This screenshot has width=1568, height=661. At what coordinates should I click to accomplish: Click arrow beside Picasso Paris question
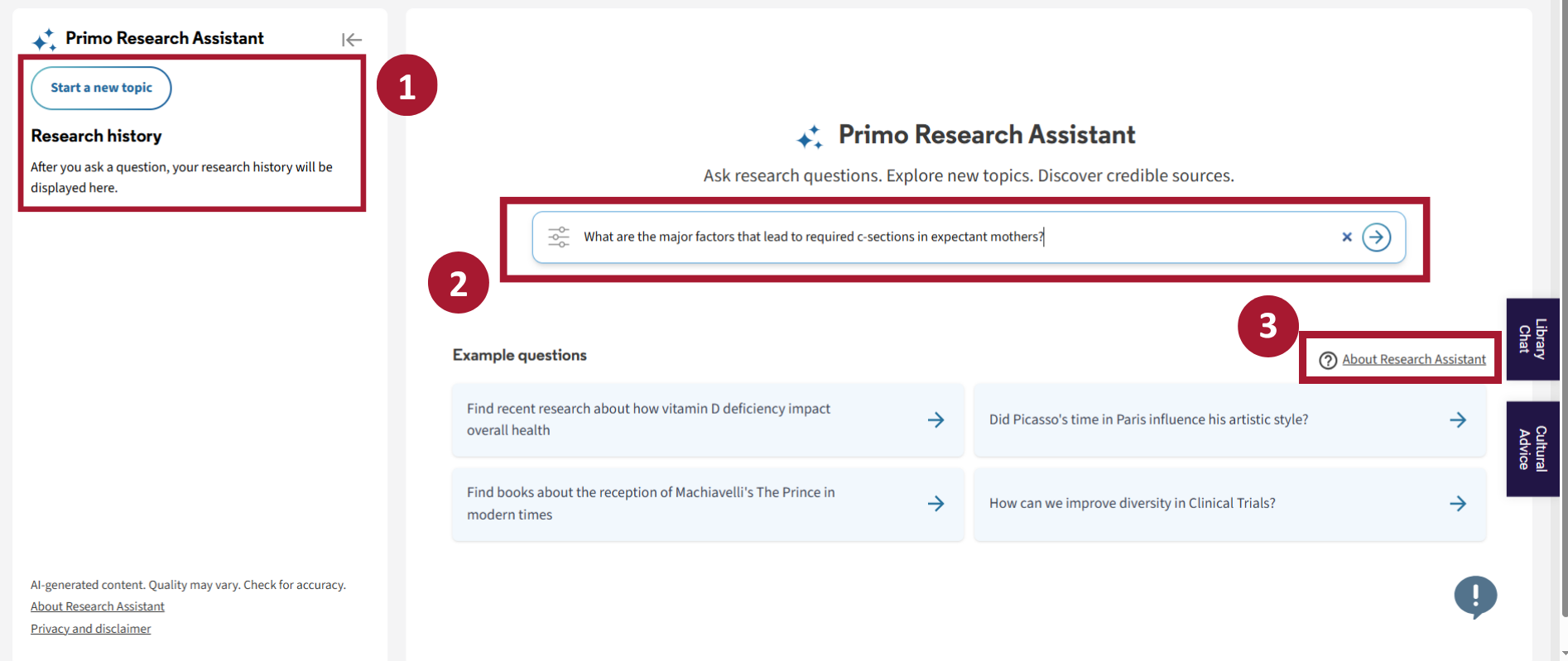coord(1458,420)
